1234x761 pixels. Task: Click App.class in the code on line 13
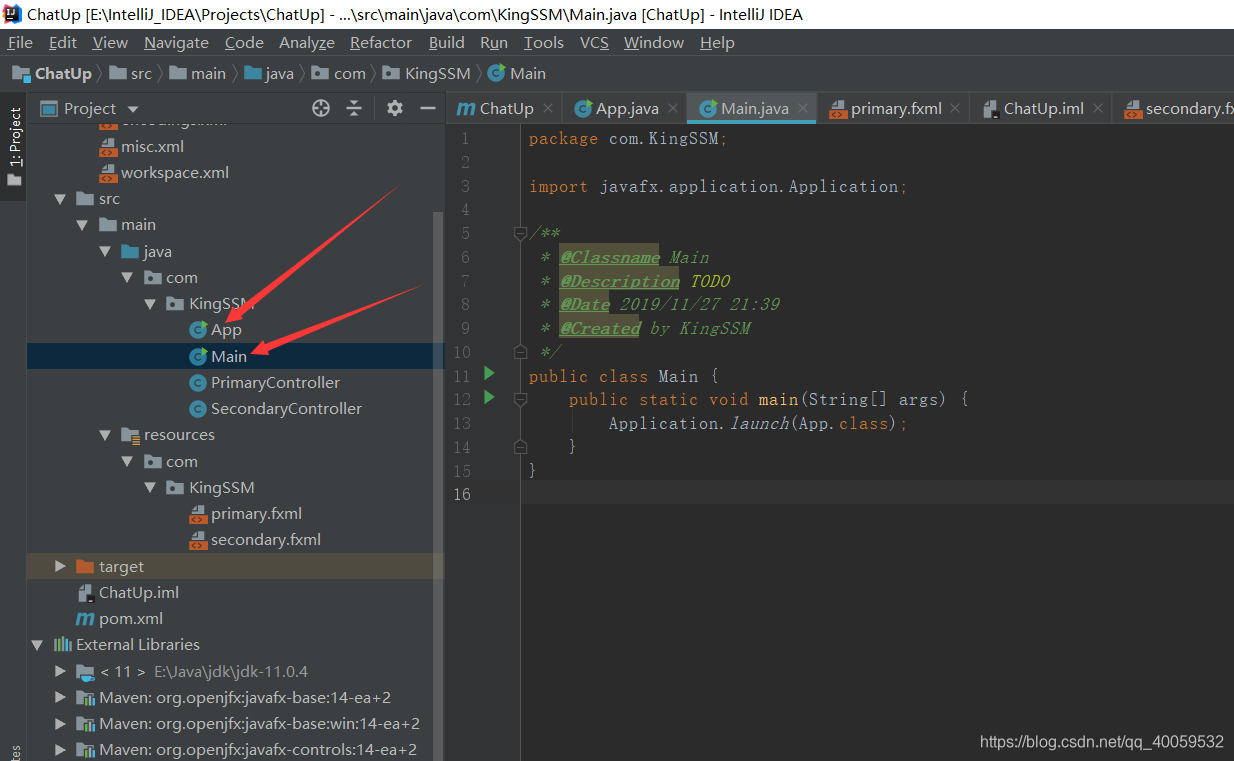(844, 423)
